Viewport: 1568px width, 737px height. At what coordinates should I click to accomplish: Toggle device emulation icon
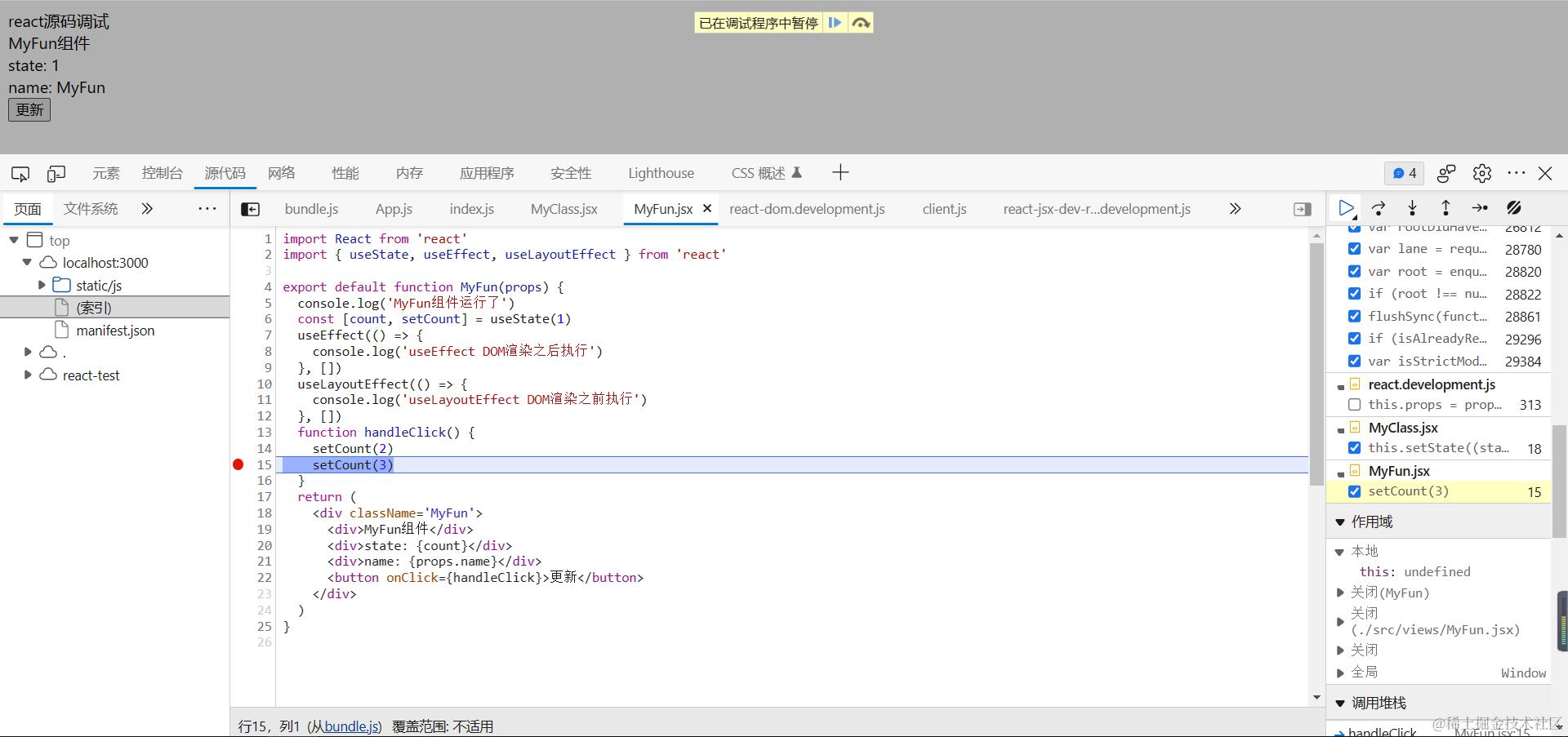[x=56, y=173]
